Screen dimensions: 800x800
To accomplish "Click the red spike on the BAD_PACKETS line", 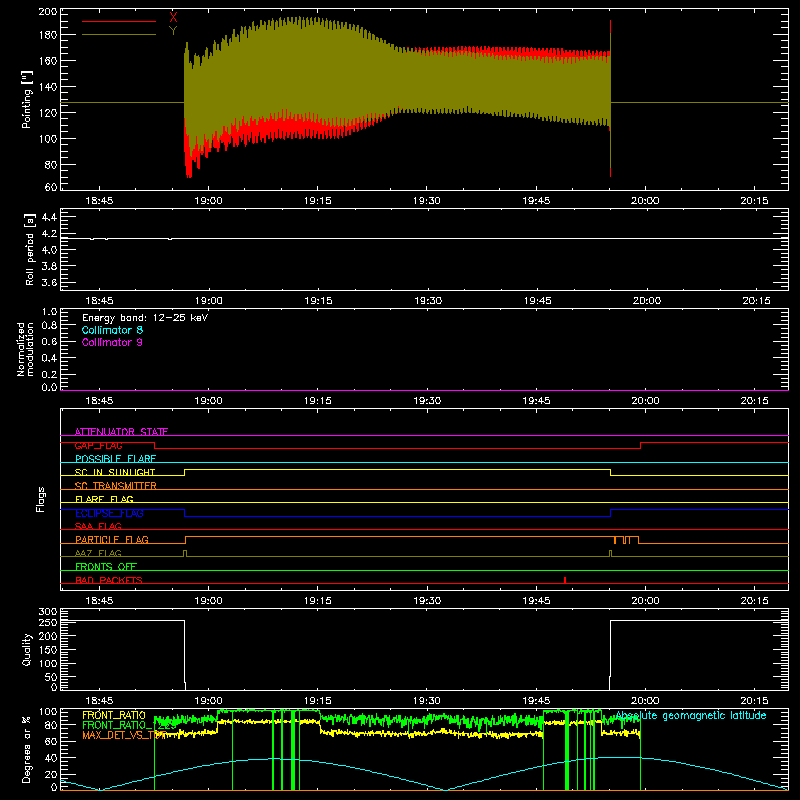I will coord(565,580).
